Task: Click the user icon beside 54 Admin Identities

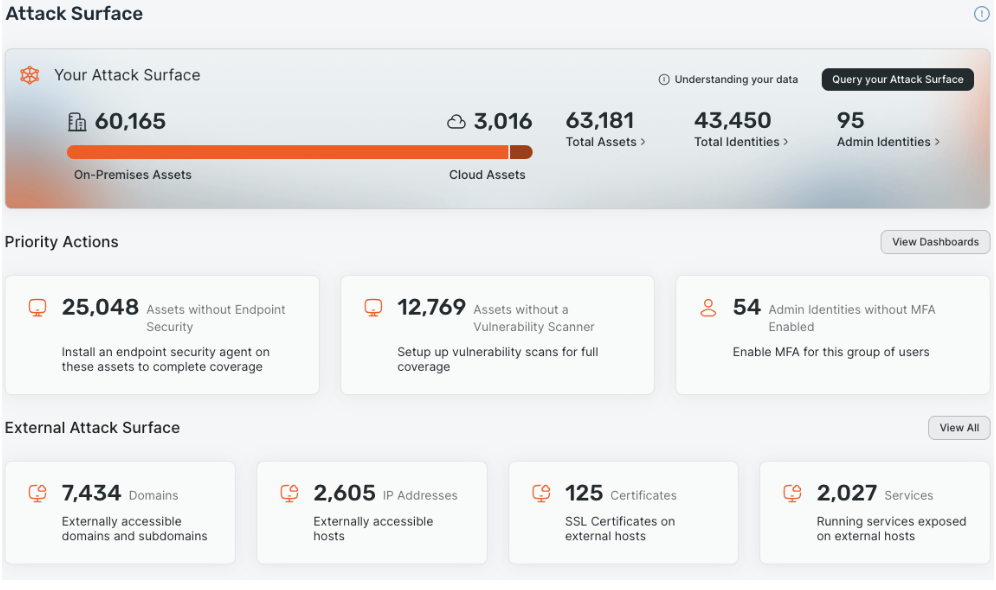Action: (x=708, y=308)
